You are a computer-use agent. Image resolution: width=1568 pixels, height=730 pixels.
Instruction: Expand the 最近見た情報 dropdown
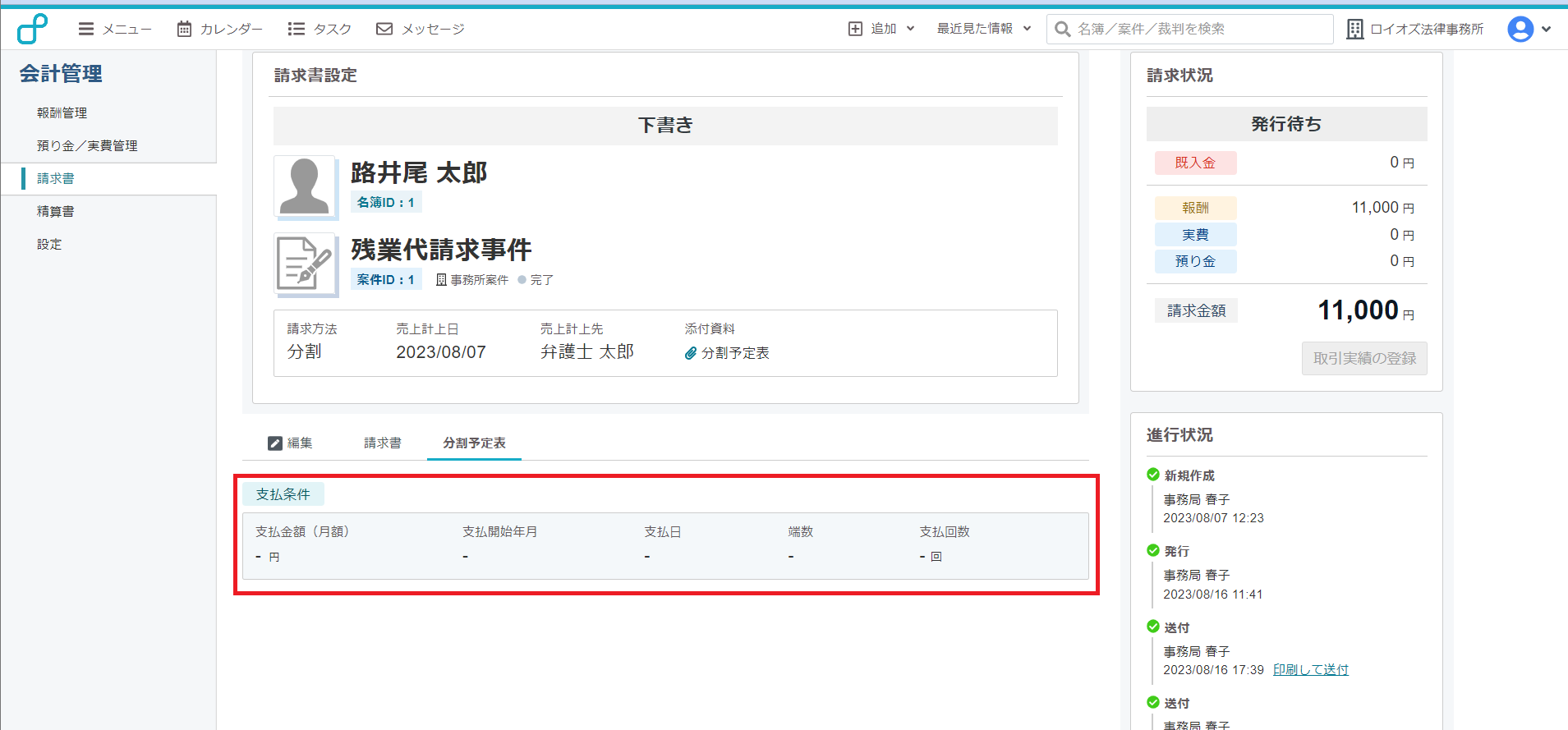point(1026,29)
